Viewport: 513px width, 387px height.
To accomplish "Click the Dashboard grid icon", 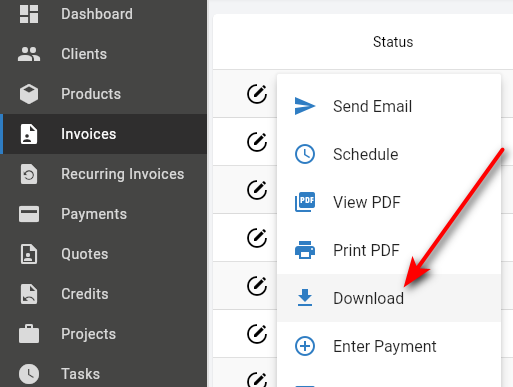I will click(29, 14).
